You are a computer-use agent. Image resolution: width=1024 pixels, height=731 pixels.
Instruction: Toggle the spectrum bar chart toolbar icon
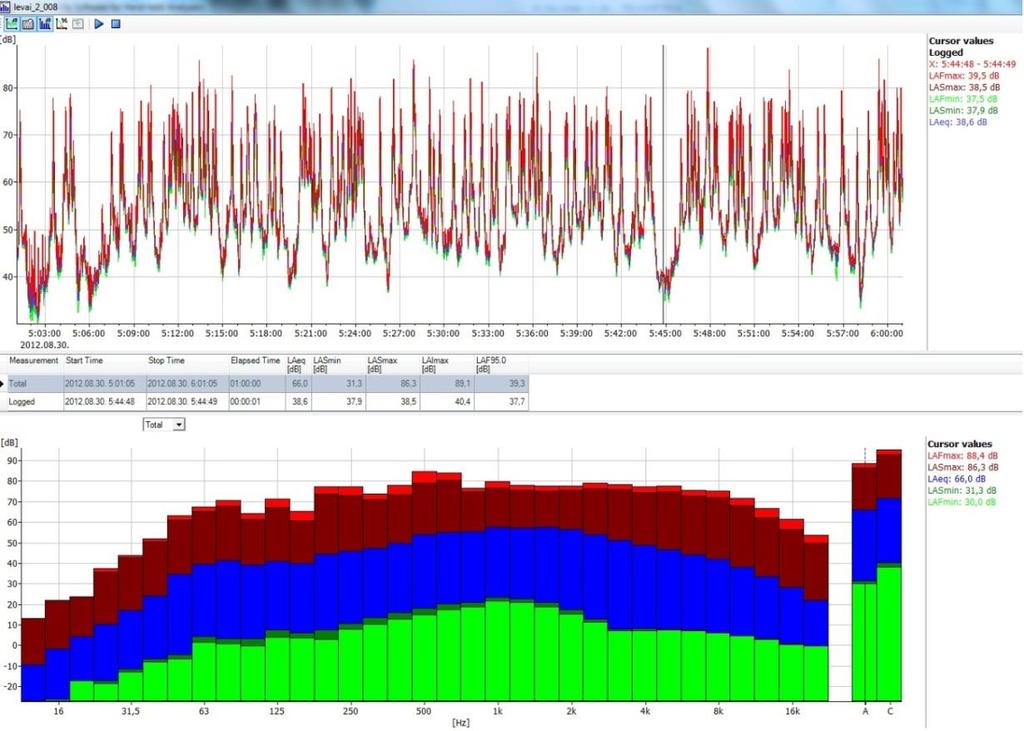(x=44, y=24)
